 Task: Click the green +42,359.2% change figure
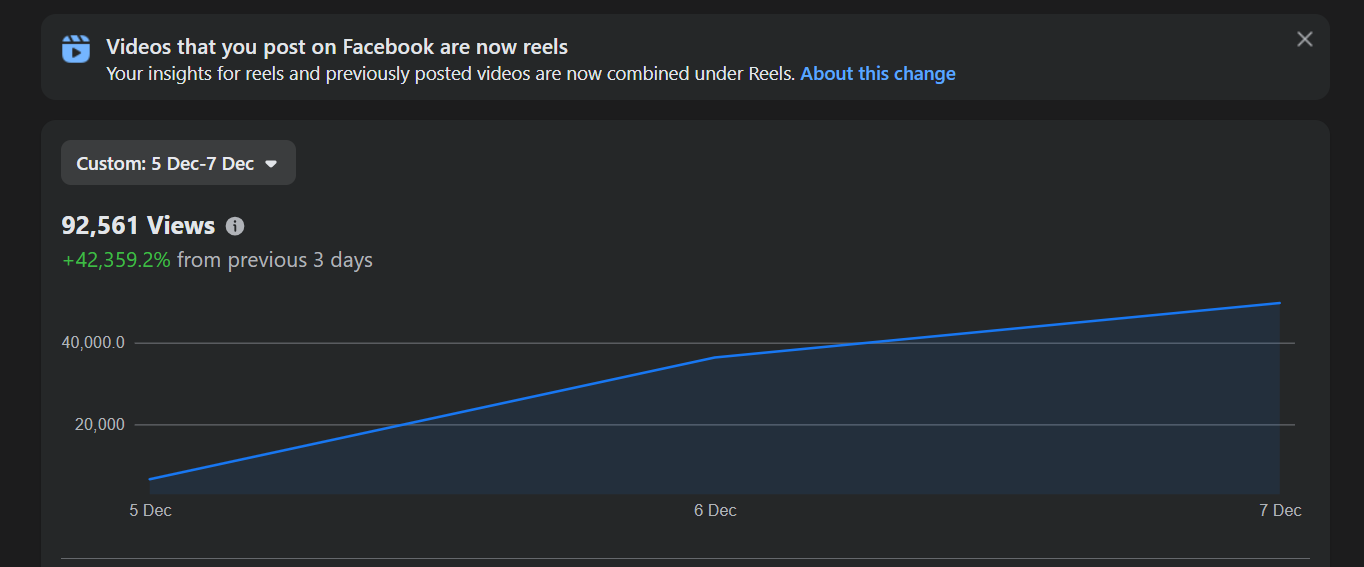tap(116, 260)
